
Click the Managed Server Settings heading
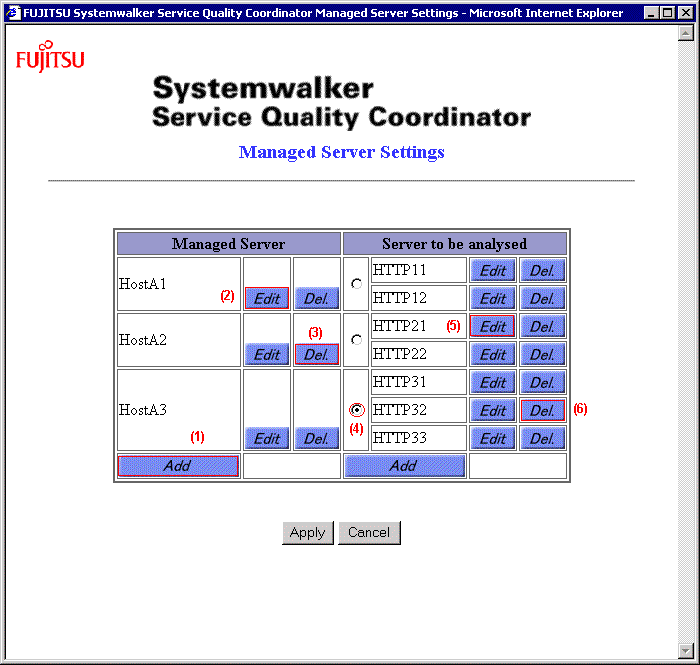point(342,152)
